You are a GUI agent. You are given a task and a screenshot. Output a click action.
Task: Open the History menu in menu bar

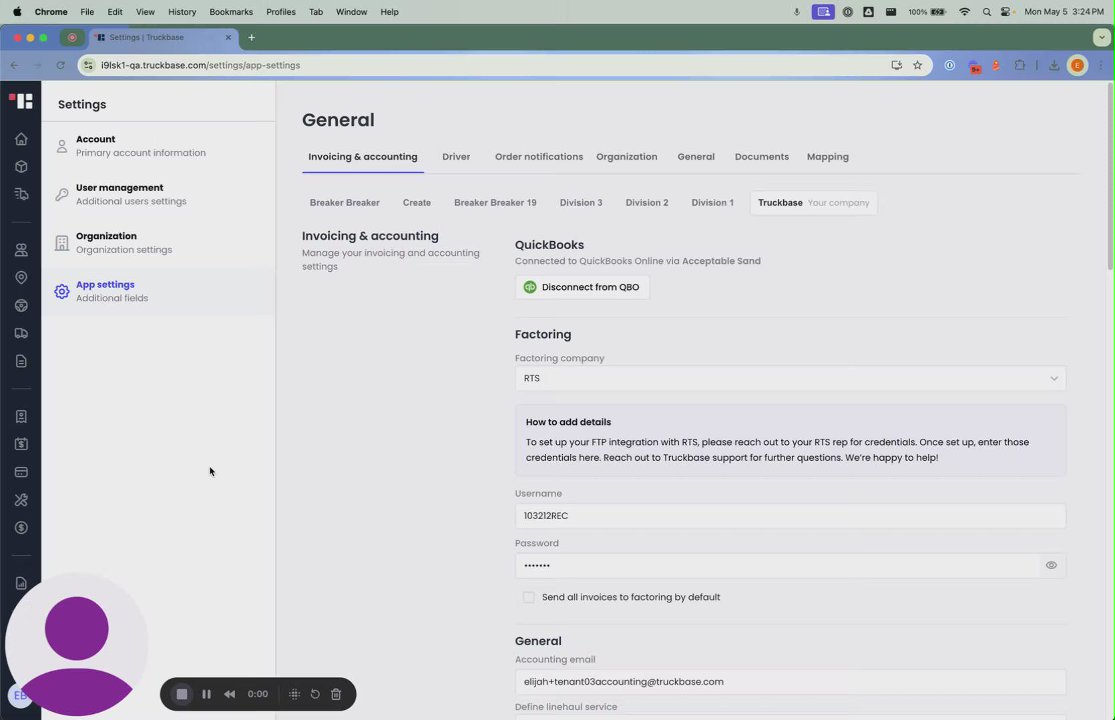point(182,11)
